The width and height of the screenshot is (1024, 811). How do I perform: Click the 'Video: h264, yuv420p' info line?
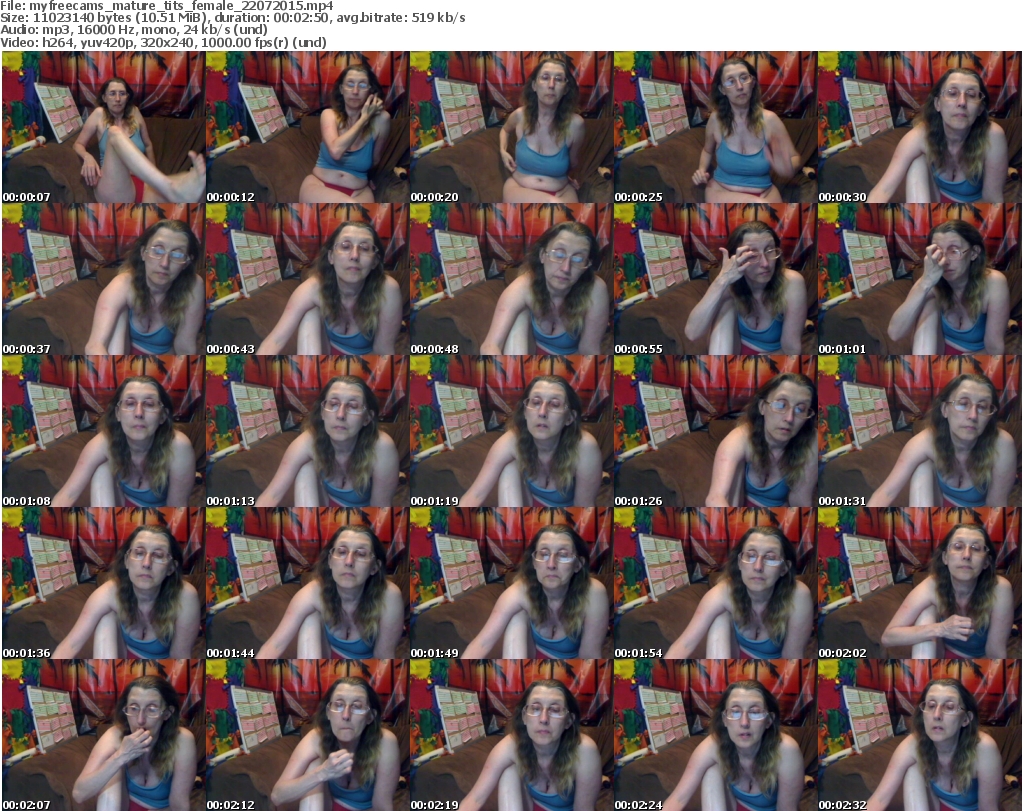163,42
